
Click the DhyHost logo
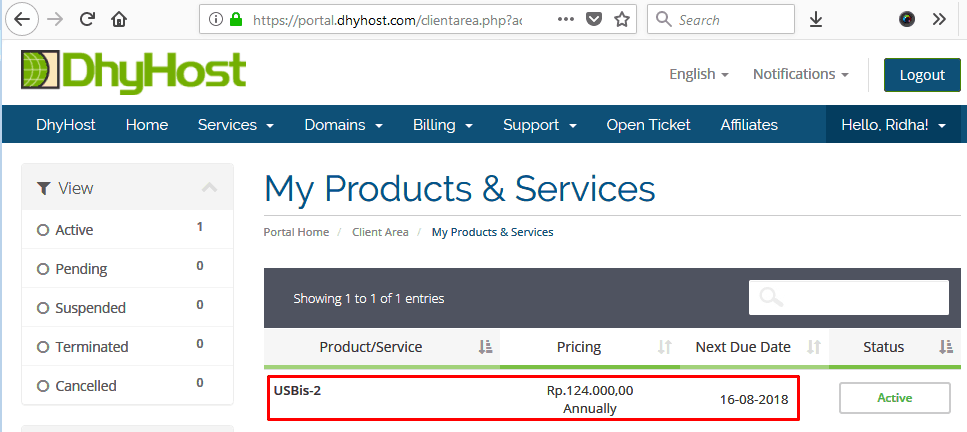point(133,72)
